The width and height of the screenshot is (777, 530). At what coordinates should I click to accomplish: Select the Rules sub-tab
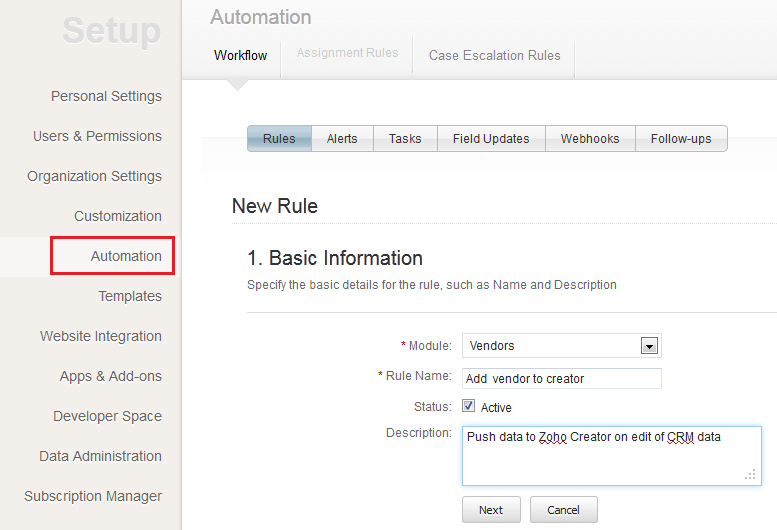279,139
